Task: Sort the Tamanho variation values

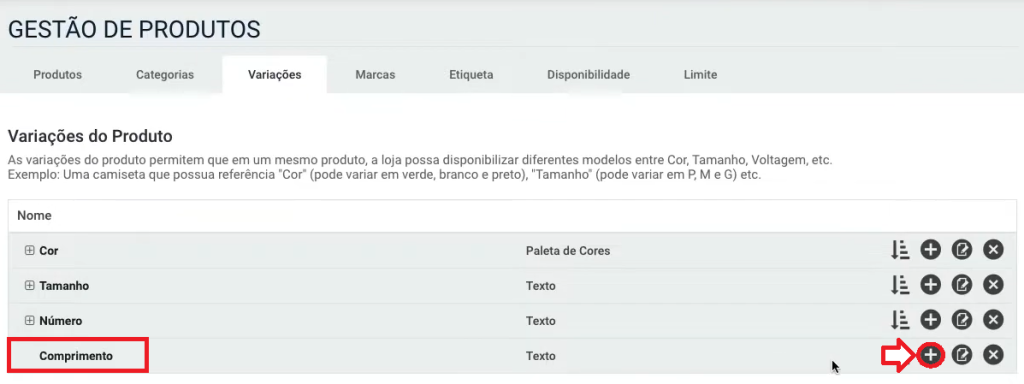Action: coord(900,285)
